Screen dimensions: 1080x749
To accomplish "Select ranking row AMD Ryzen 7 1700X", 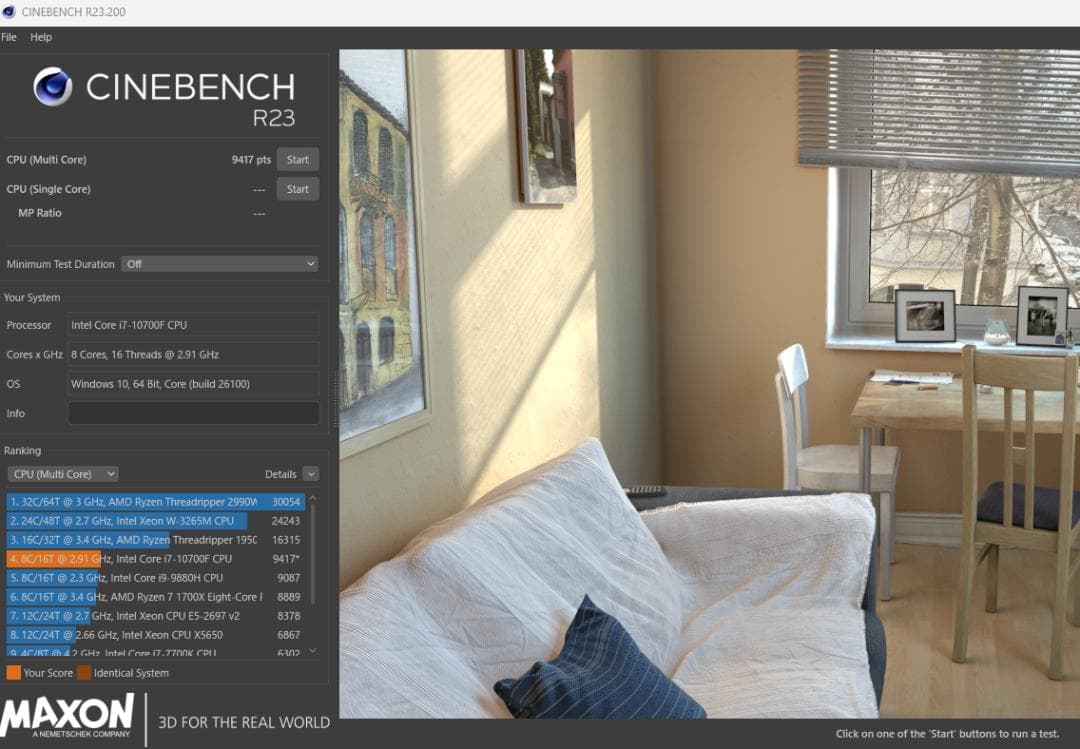I will pos(156,597).
